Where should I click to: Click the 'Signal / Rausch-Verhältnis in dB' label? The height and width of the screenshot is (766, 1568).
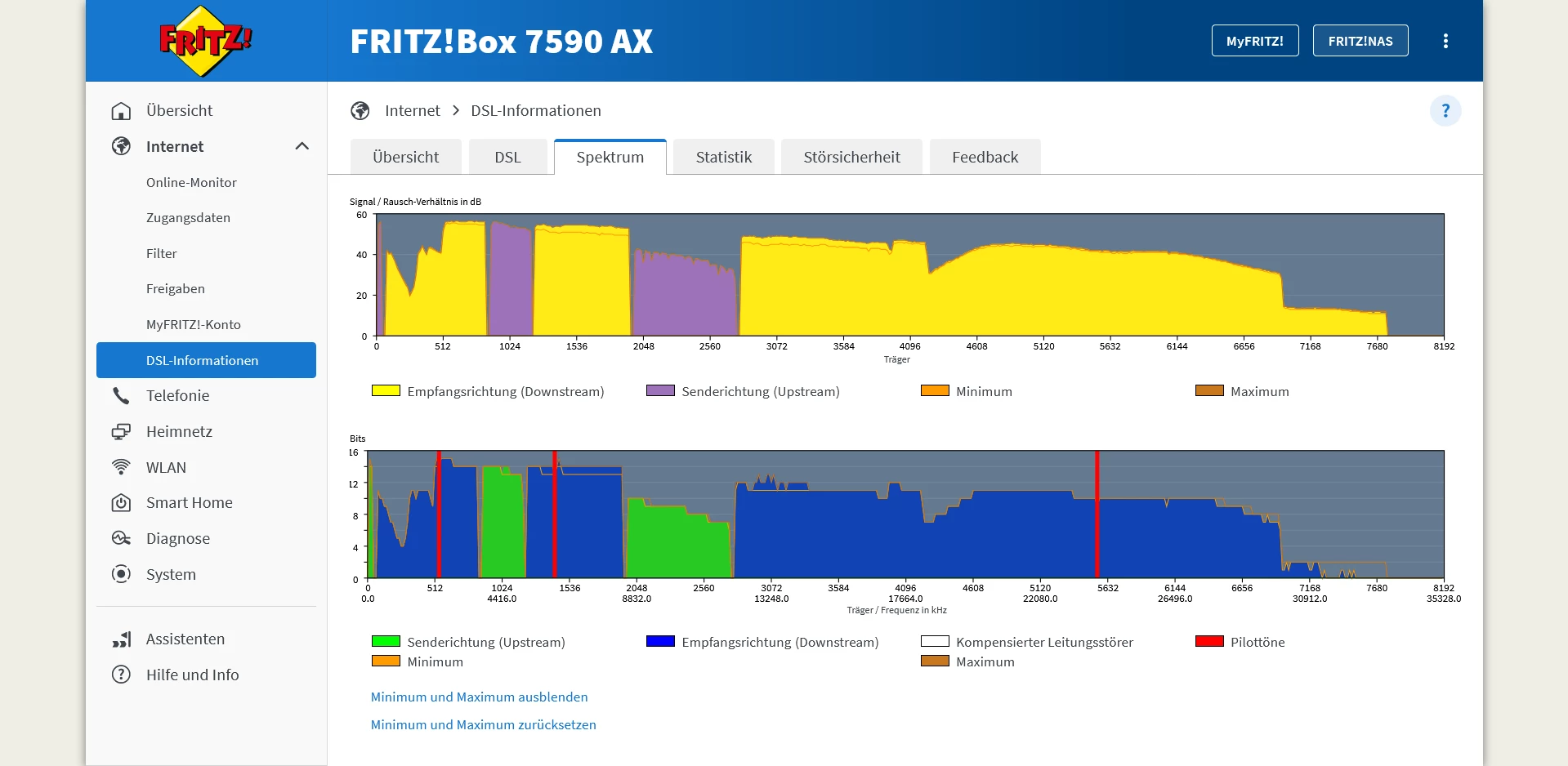click(x=415, y=202)
